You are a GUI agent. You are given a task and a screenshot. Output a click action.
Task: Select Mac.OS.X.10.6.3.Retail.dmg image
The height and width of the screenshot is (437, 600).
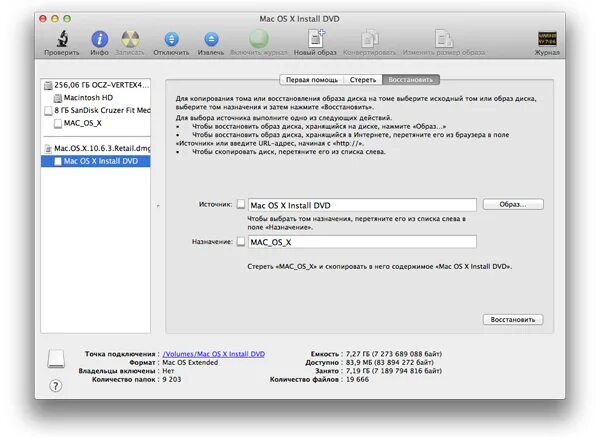click(96, 148)
